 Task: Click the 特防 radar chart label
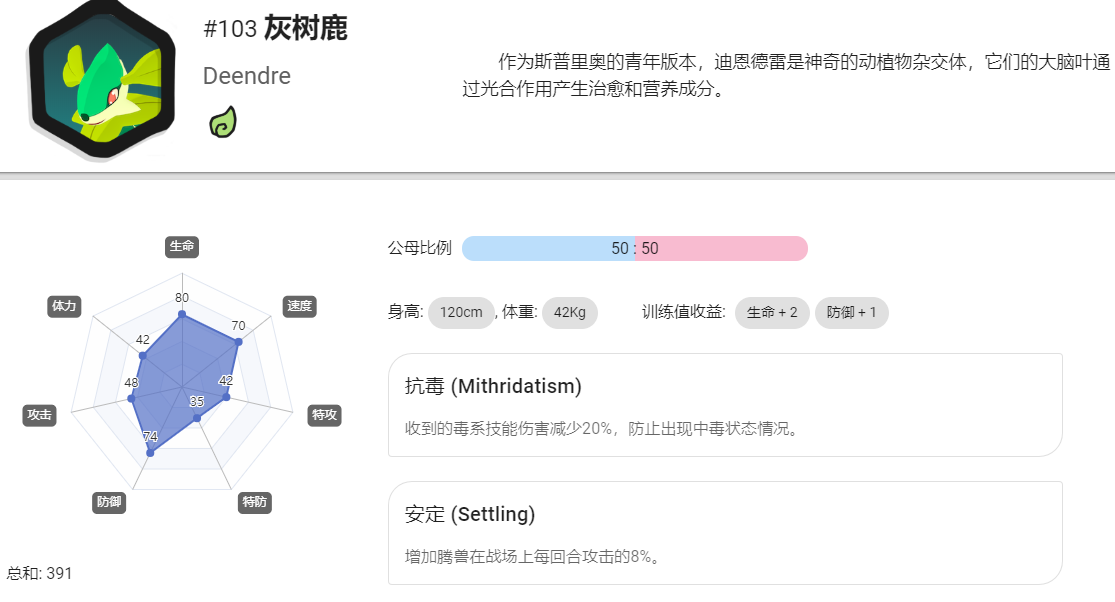pos(255,502)
